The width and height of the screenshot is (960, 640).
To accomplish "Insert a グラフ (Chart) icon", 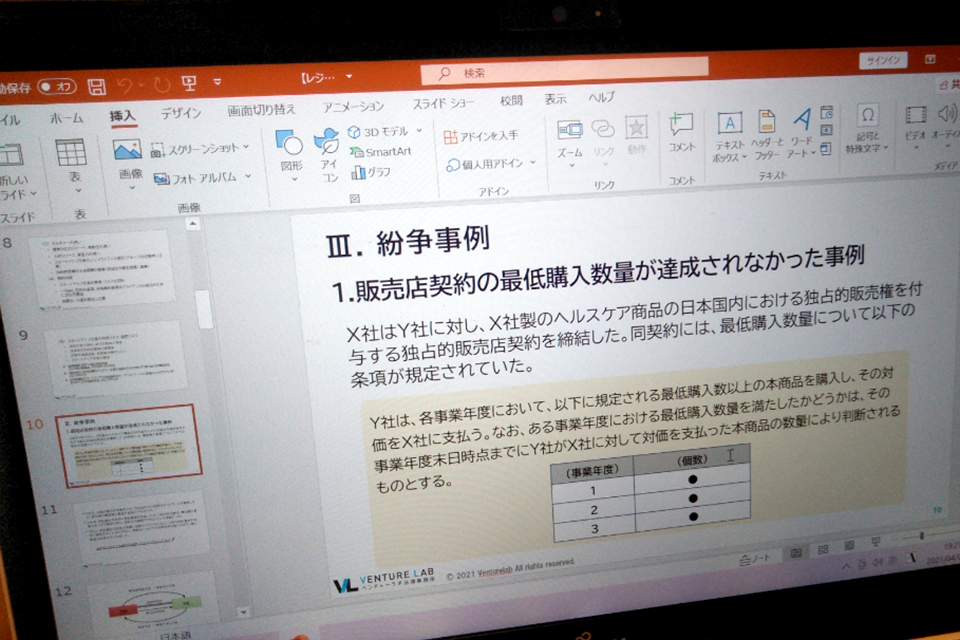I will coord(358,173).
